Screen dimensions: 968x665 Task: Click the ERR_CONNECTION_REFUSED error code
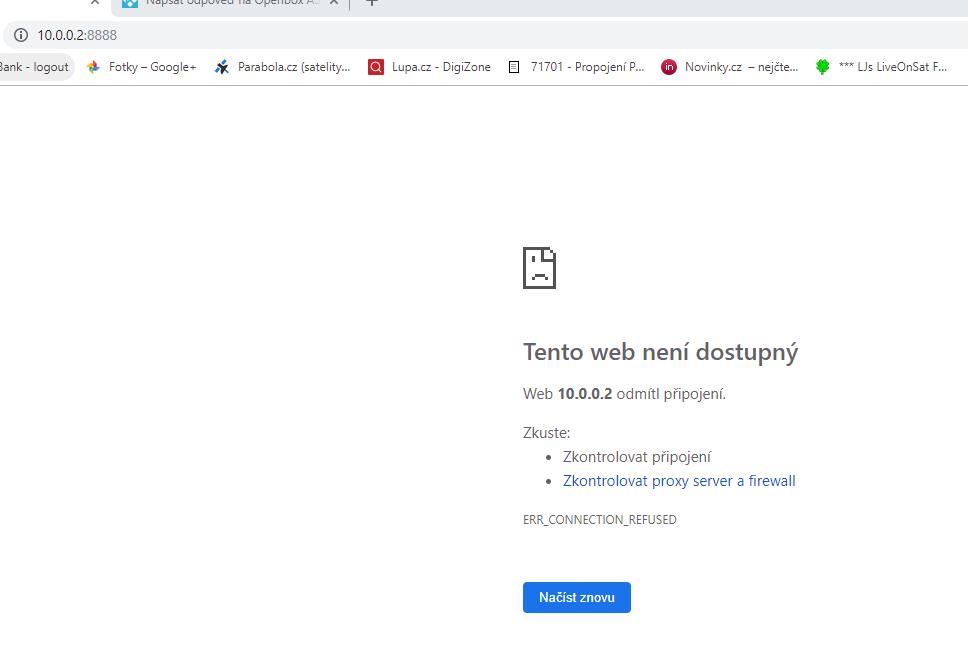[x=599, y=520]
